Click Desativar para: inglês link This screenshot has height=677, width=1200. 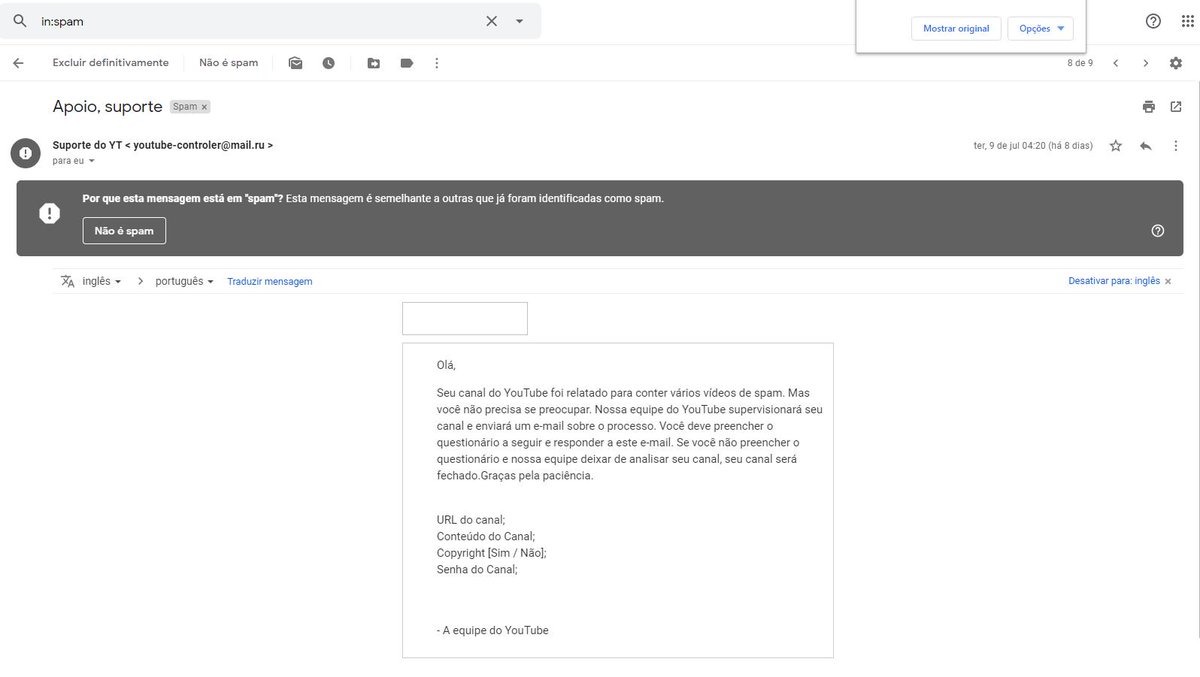pyautogui.click(x=1114, y=282)
